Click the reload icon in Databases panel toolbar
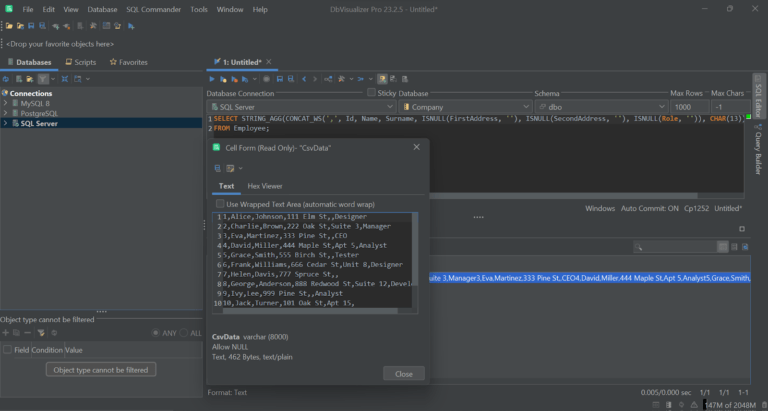 6,78
